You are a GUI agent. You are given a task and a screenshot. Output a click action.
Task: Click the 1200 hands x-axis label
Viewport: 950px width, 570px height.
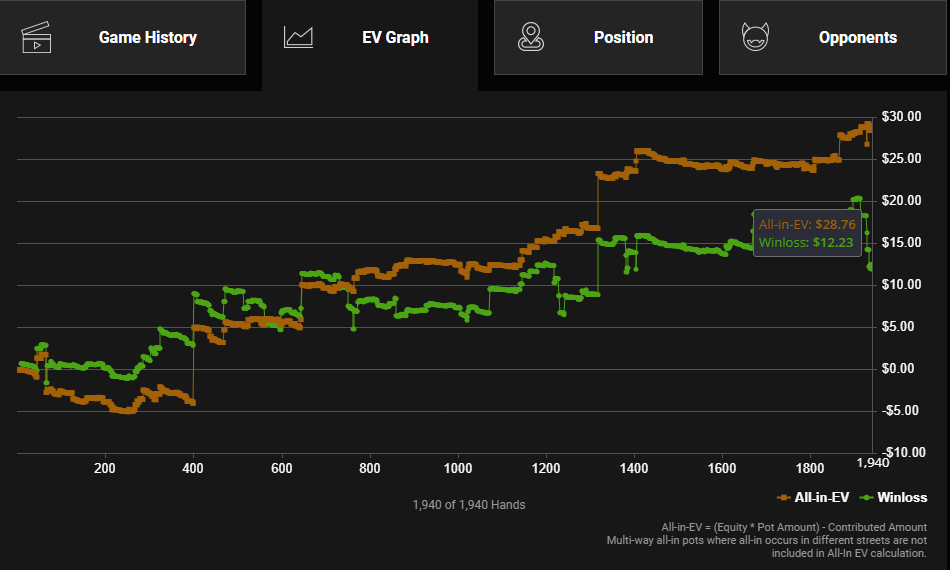(546, 468)
